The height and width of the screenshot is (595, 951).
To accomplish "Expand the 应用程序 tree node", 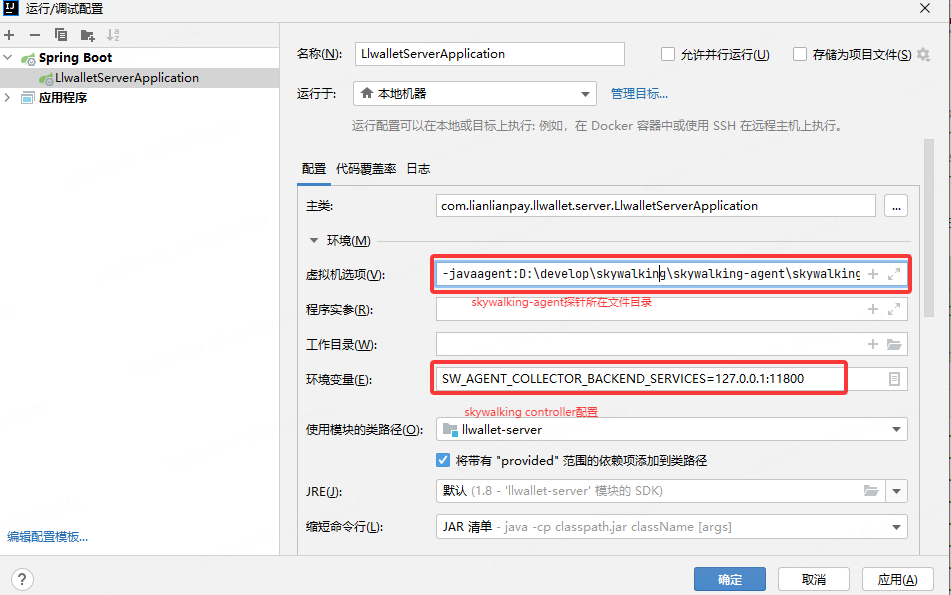I will pyautogui.click(x=8, y=98).
